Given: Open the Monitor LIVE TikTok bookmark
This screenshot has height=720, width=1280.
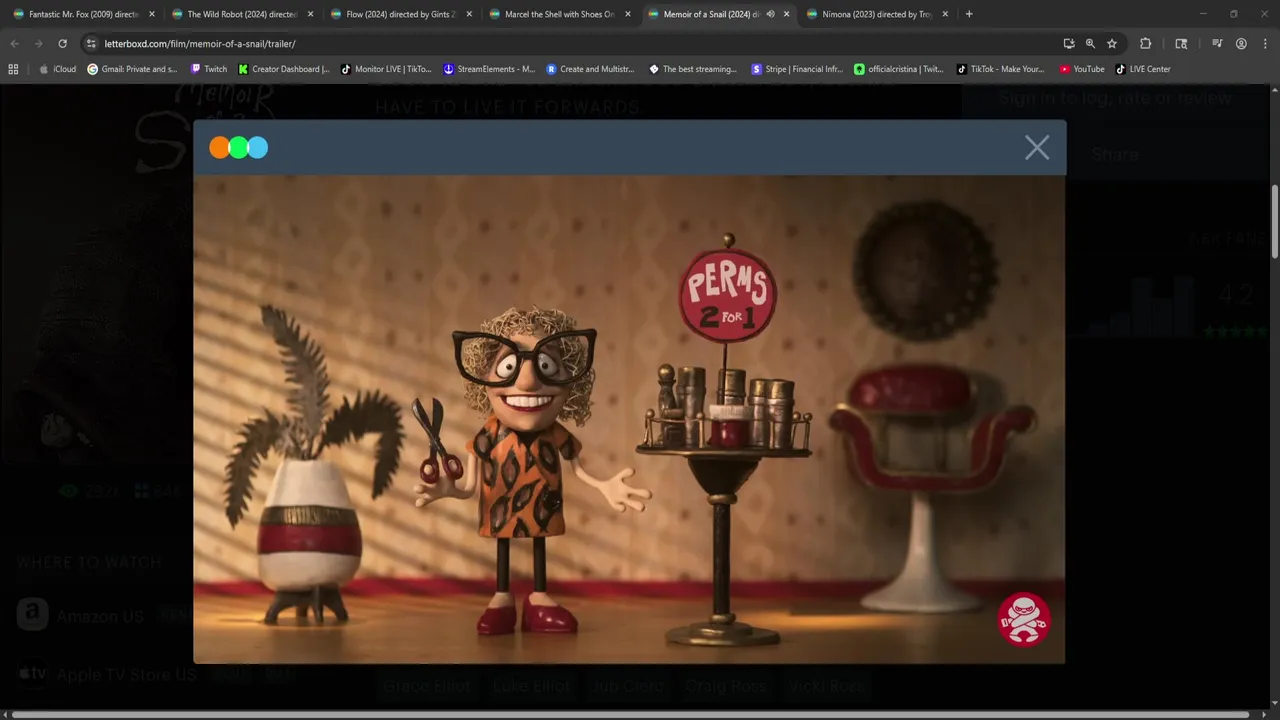Looking at the screenshot, I should [386, 69].
